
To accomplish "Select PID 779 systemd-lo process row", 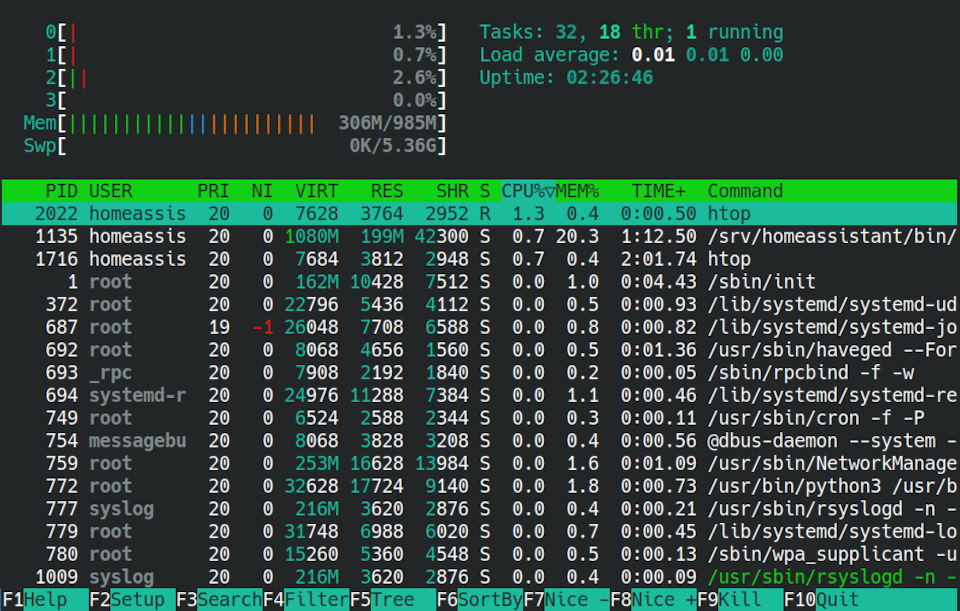I will (480, 531).
